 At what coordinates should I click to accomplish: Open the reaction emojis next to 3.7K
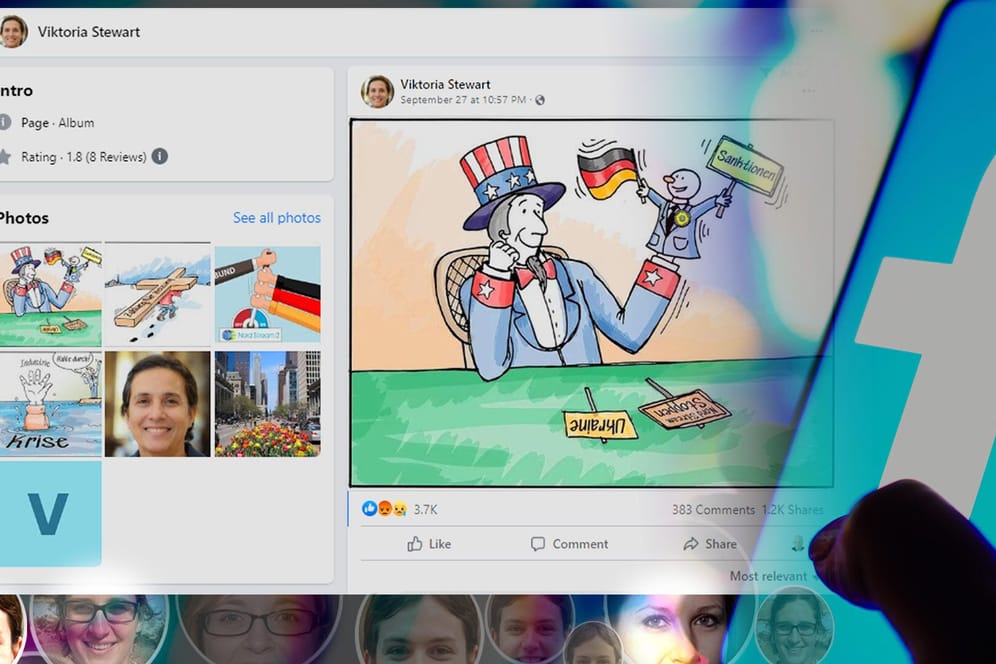(384, 509)
